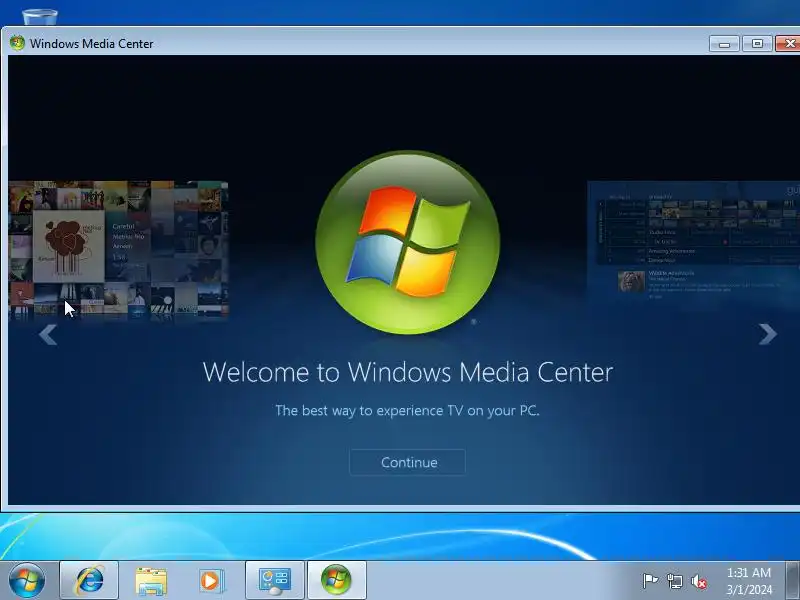This screenshot has height=600, width=800.
Task: Select the music library album art thumbnail
Action: (118, 250)
